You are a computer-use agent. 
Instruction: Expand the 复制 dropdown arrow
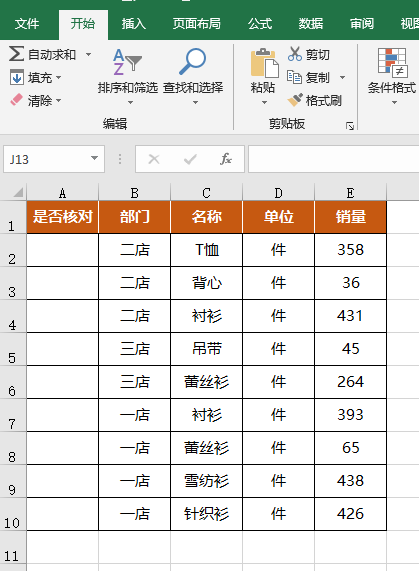coord(342,78)
